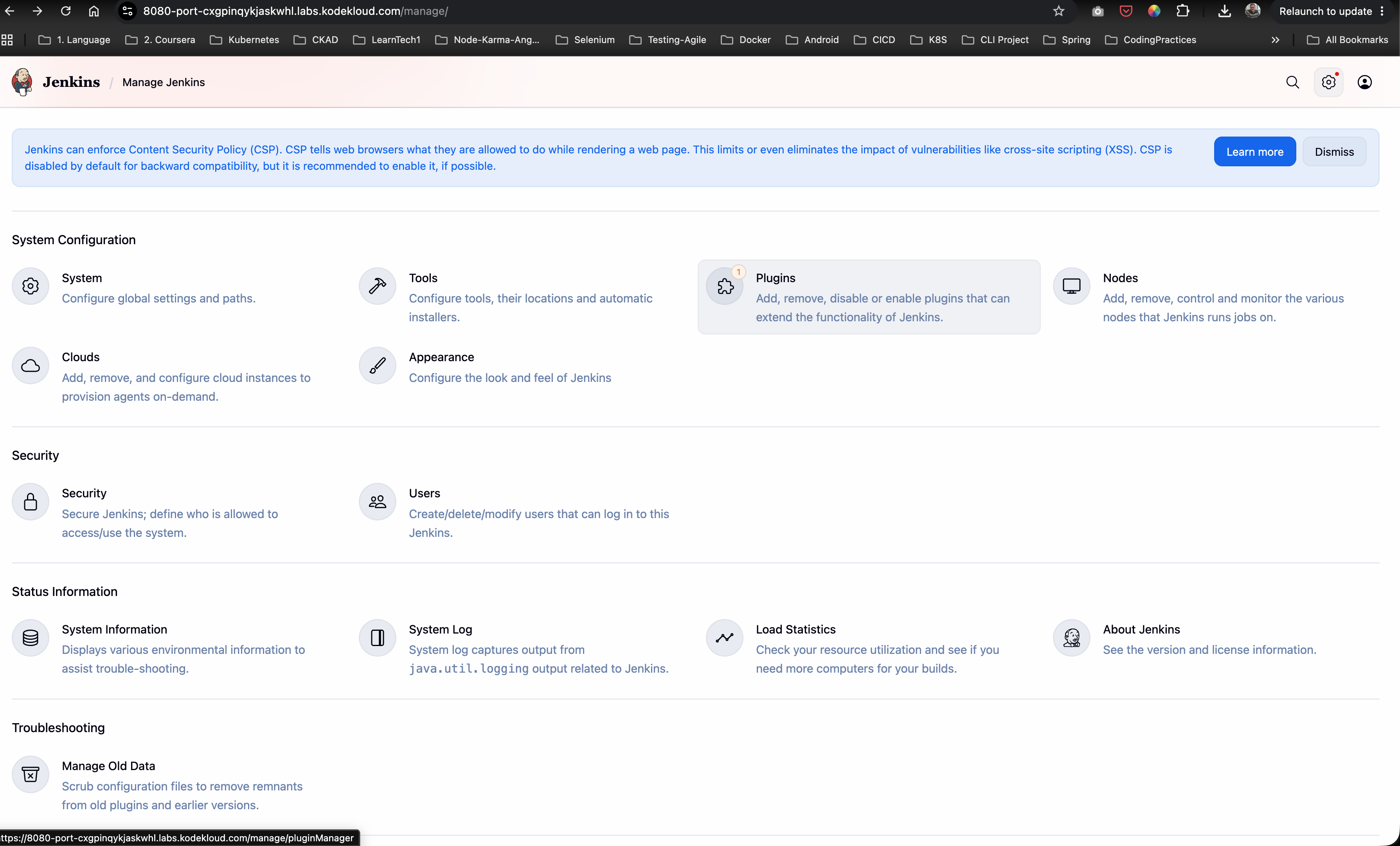Open the Nodes link title
The width and height of the screenshot is (1400, 846).
[1121, 278]
